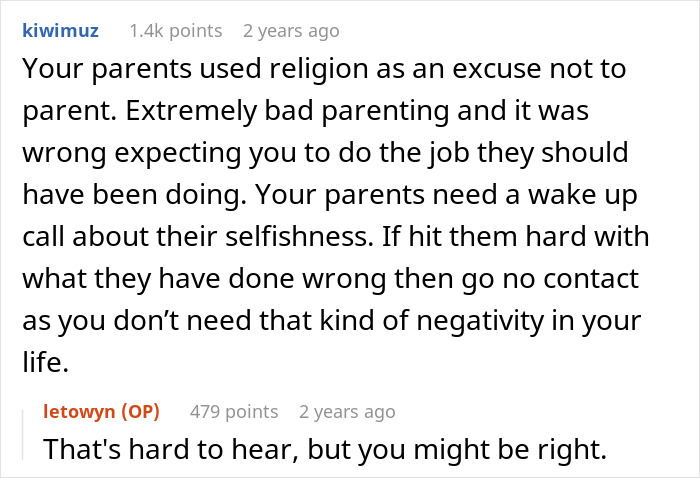The image size is (700, 478).
Task: Click the phrase "you might be right"
Action: pos(509,451)
